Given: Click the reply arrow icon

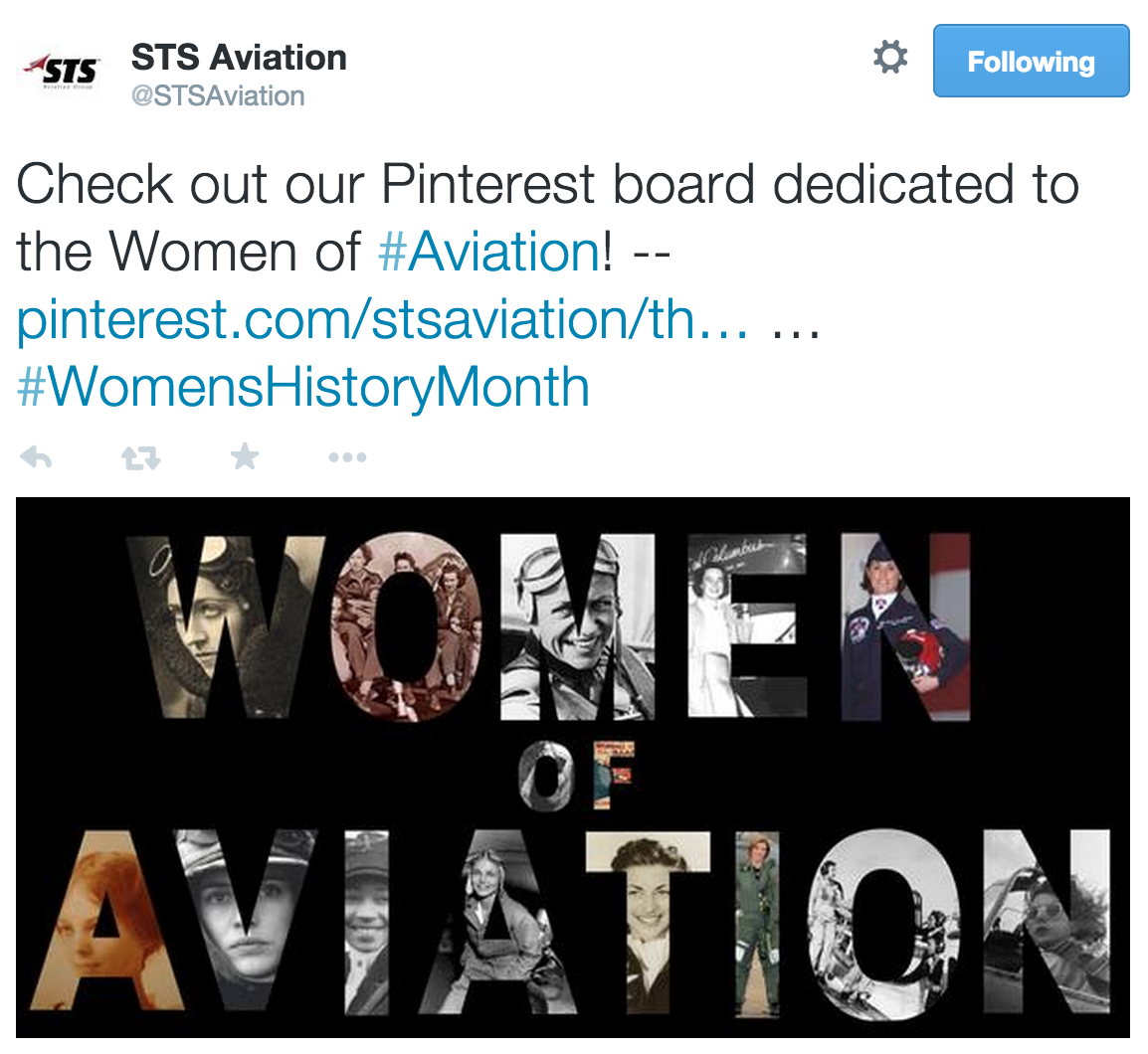Looking at the screenshot, I should tap(36, 457).
